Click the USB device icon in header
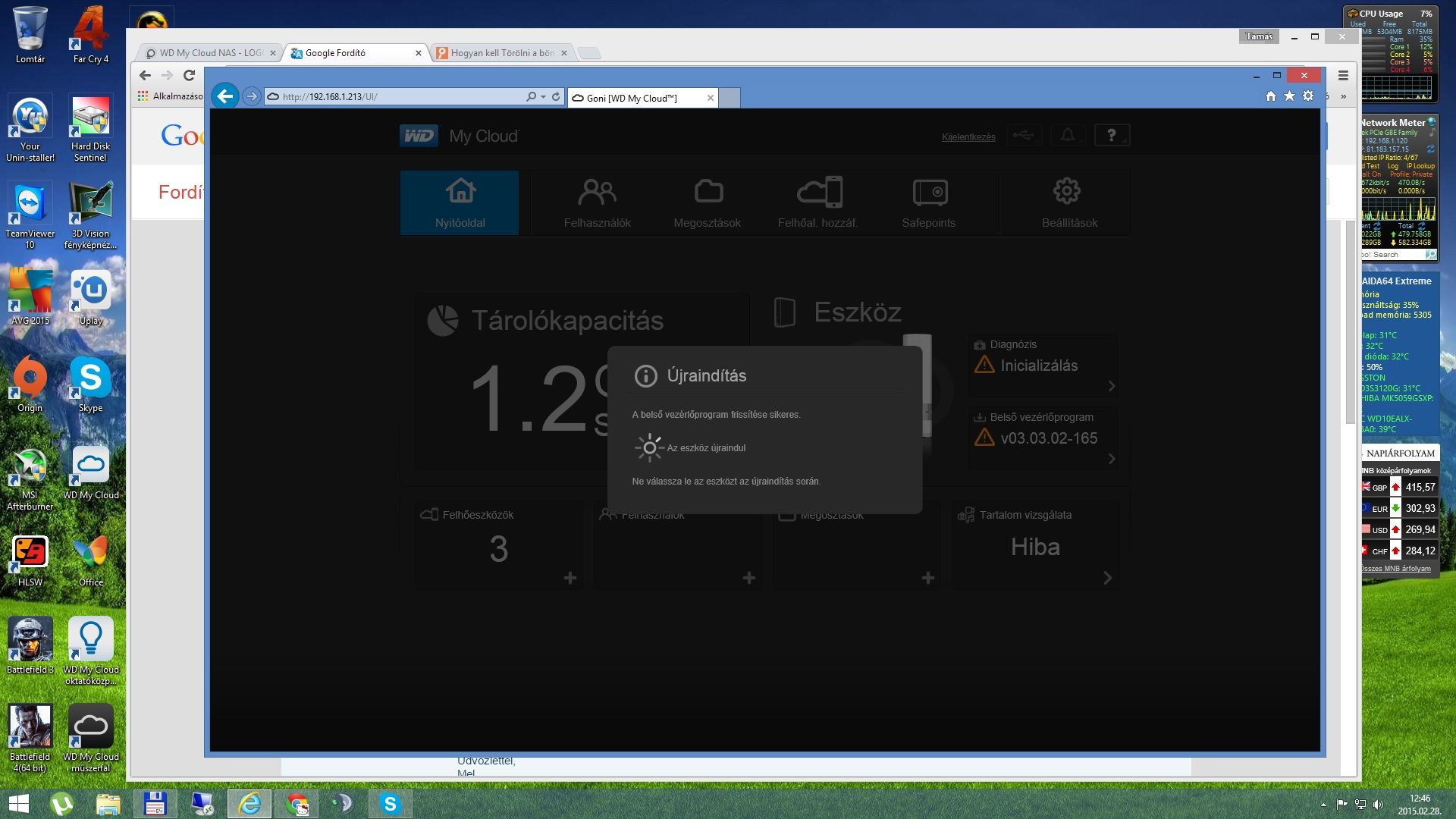 tap(1022, 136)
